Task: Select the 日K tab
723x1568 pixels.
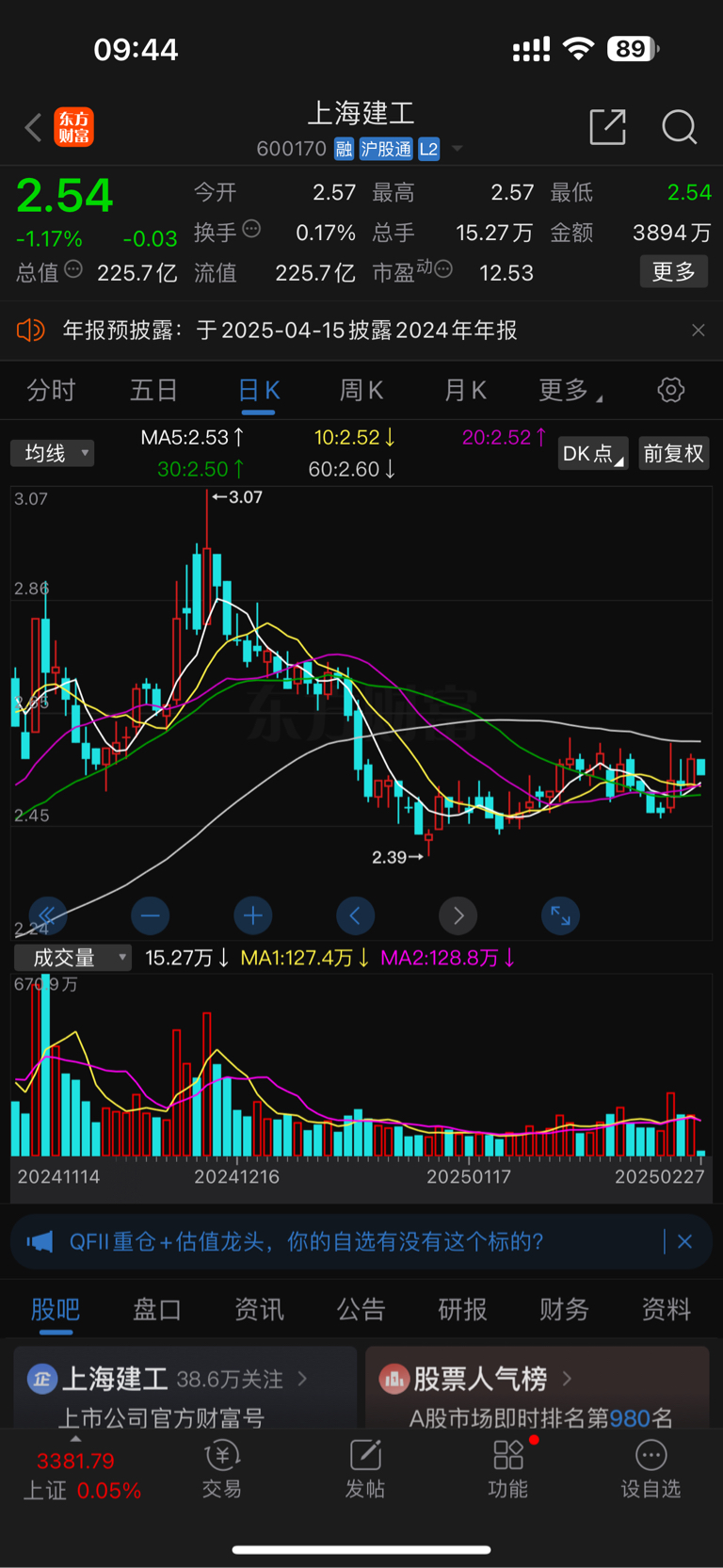Action: (258, 391)
